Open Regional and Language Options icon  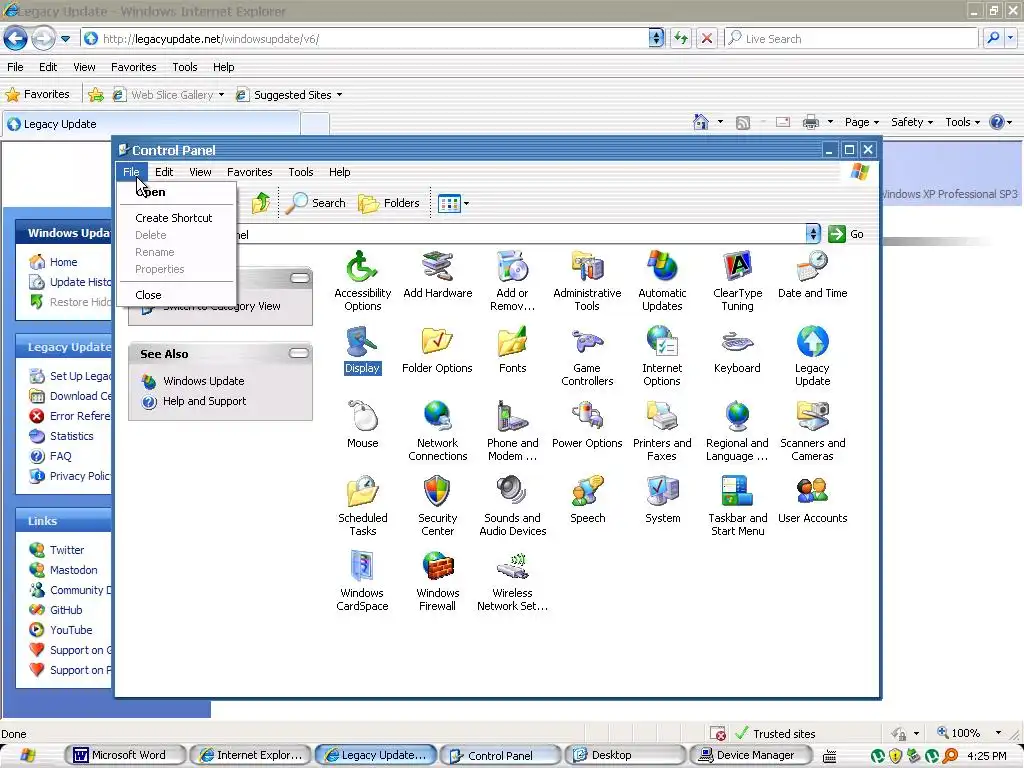[737, 432]
